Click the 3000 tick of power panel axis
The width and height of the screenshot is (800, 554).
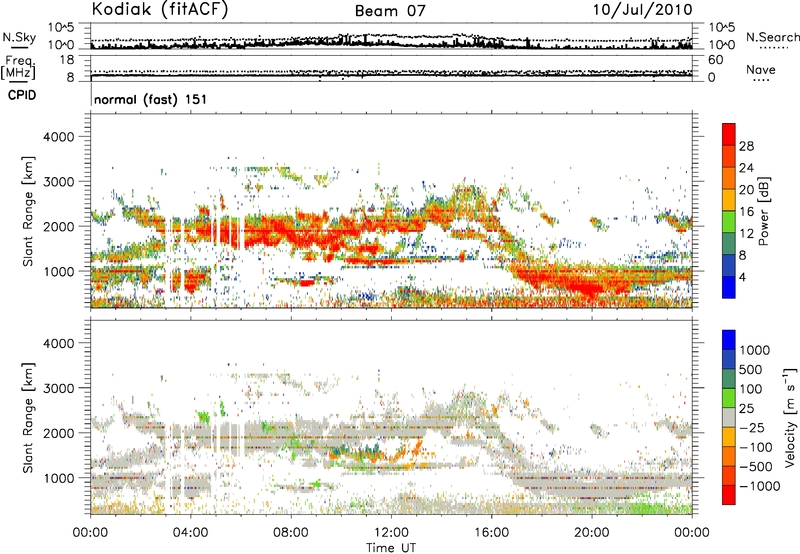pos(58,182)
